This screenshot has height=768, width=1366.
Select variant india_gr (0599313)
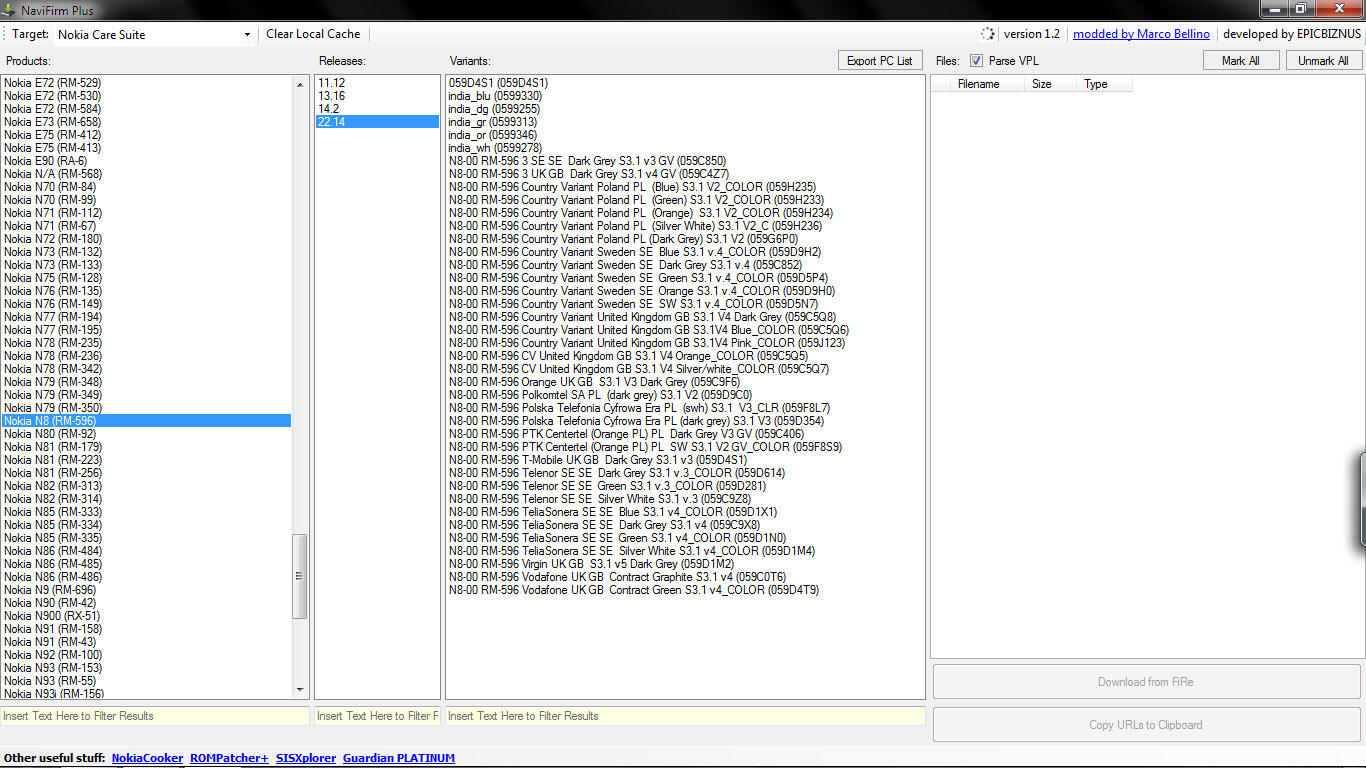point(685,122)
